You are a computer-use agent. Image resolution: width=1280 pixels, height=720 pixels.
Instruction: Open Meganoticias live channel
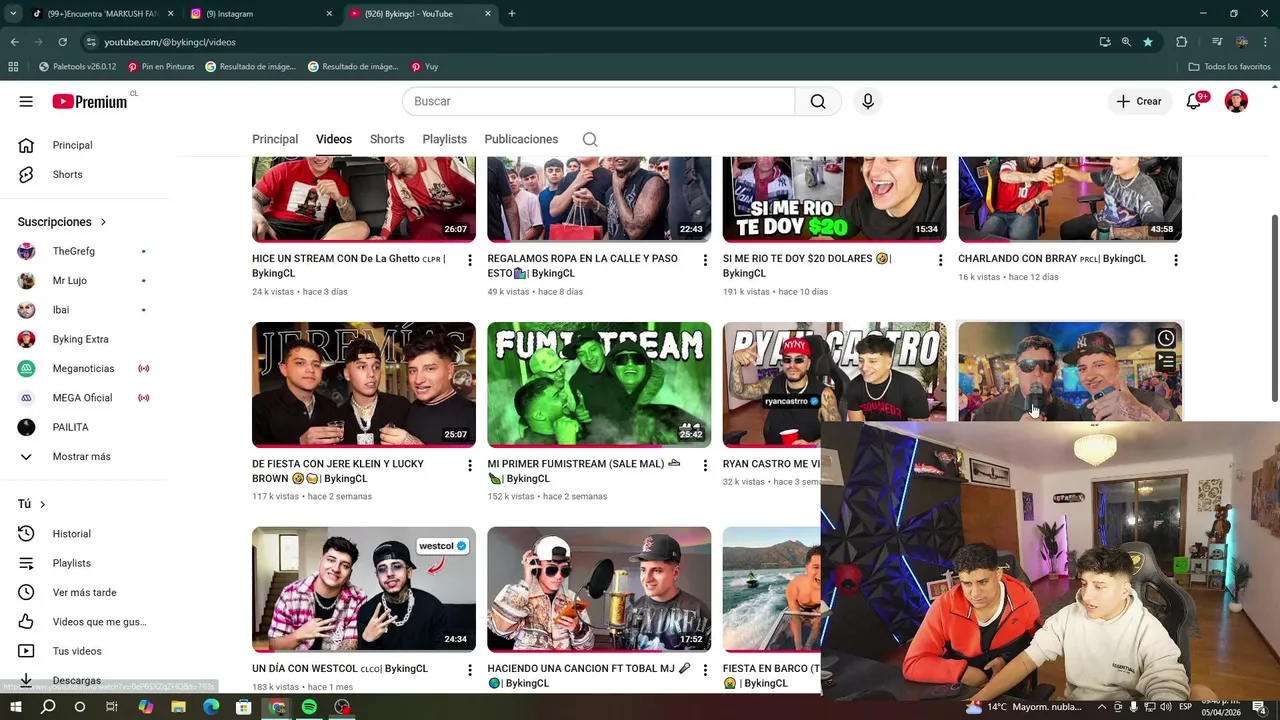click(84, 369)
